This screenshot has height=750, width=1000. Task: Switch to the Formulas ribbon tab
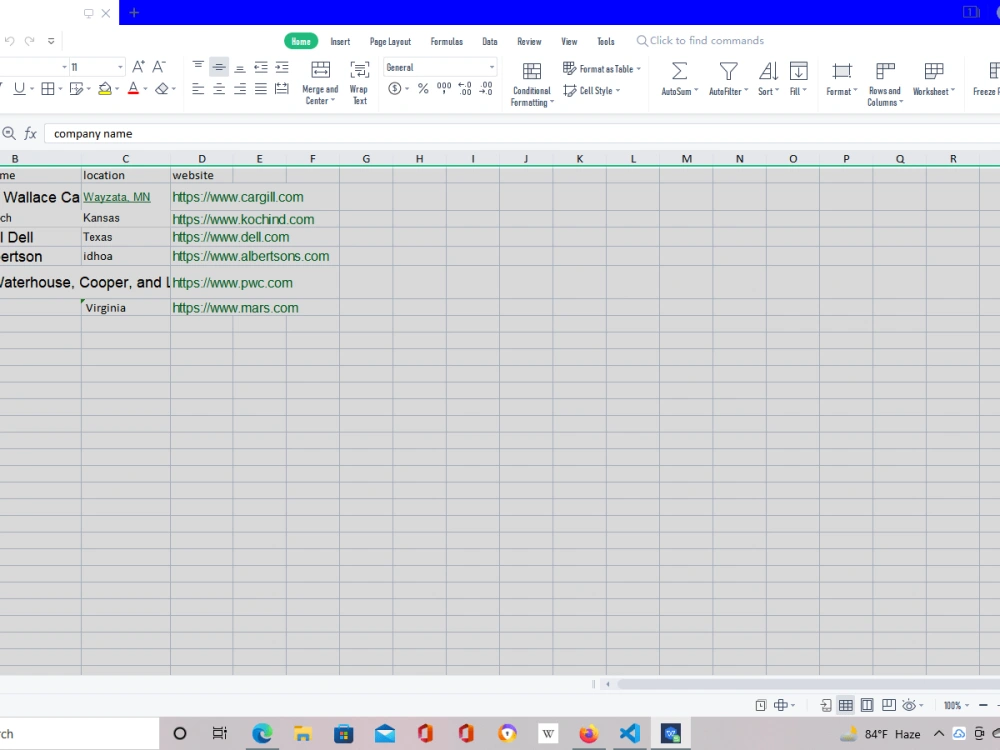pyautogui.click(x=446, y=41)
